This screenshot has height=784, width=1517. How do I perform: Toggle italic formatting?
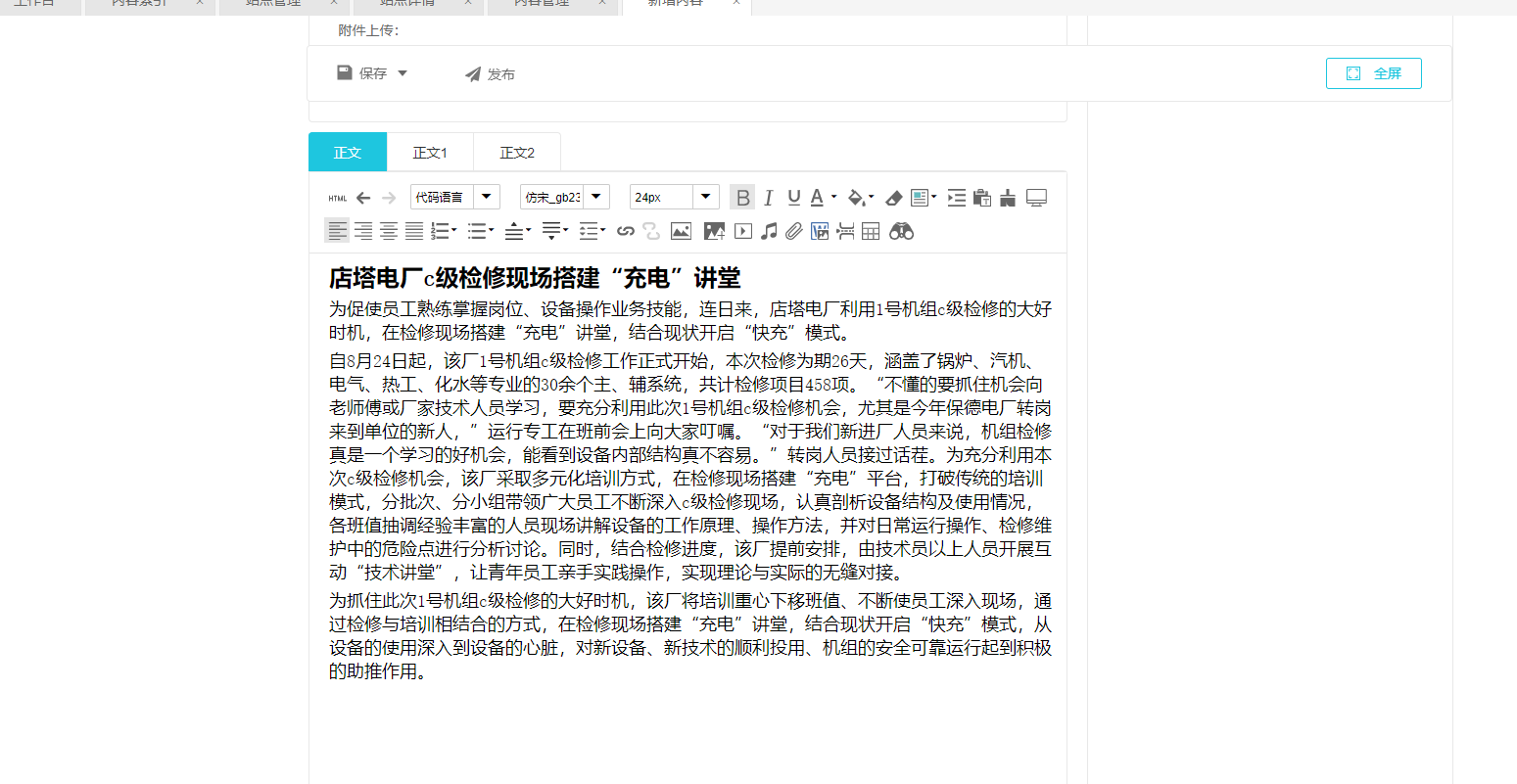coord(769,198)
